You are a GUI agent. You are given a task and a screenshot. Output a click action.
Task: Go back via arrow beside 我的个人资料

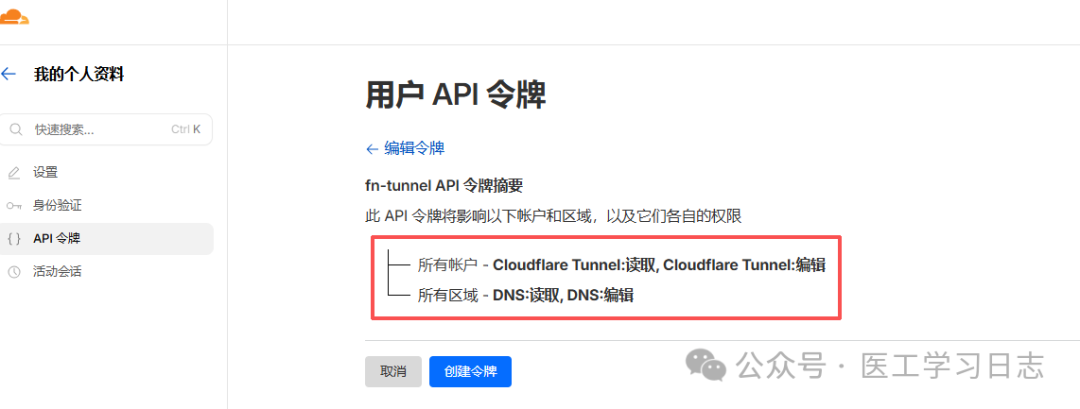tap(8, 74)
